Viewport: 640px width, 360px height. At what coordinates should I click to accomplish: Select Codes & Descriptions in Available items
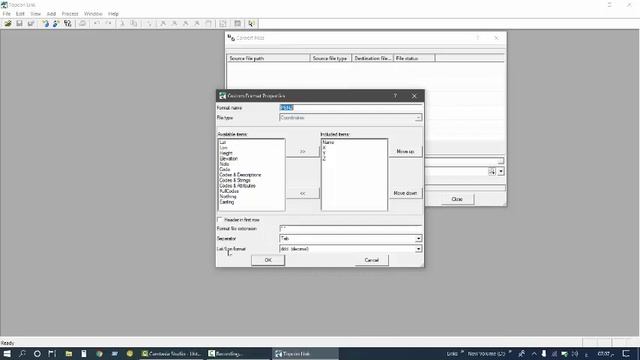240,175
